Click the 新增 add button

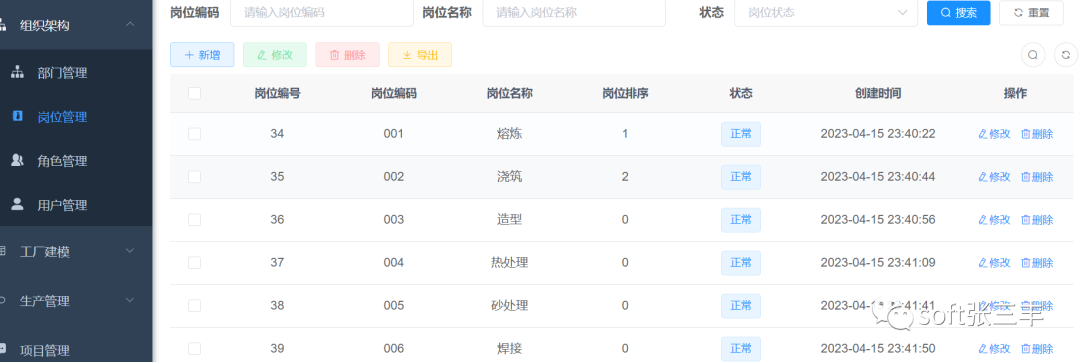pos(202,55)
